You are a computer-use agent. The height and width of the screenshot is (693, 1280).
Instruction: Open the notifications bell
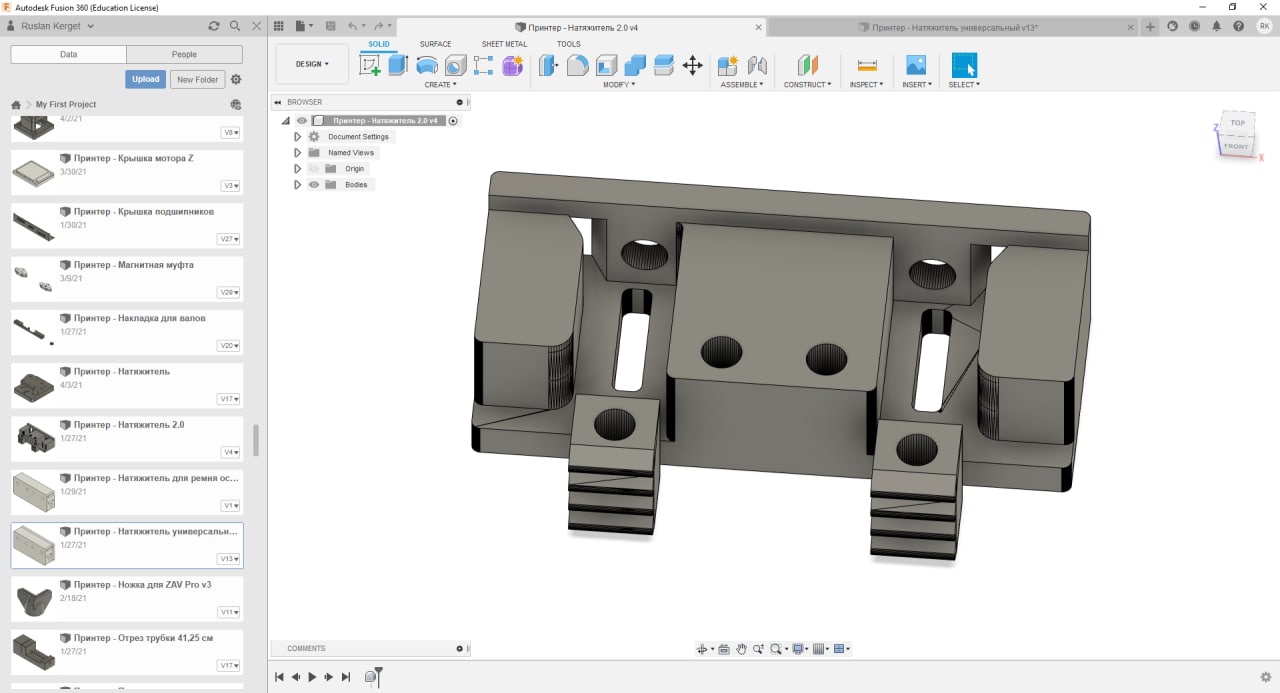1215,27
